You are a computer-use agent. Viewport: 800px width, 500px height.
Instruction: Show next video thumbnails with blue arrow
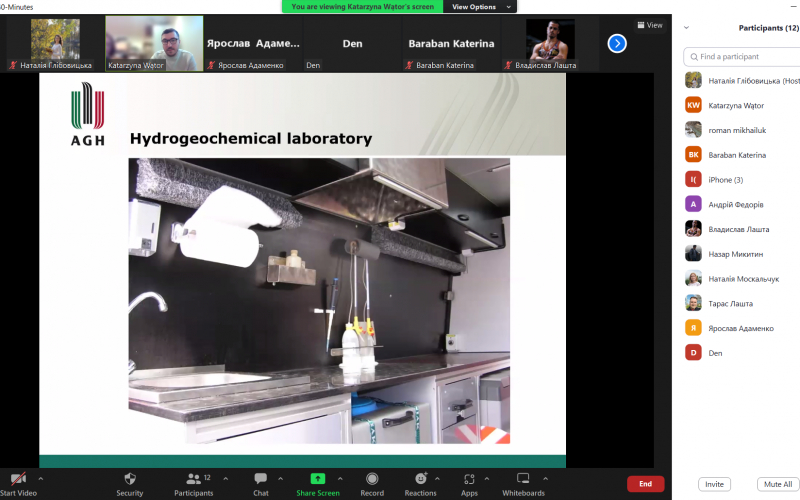tap(617, 43)
